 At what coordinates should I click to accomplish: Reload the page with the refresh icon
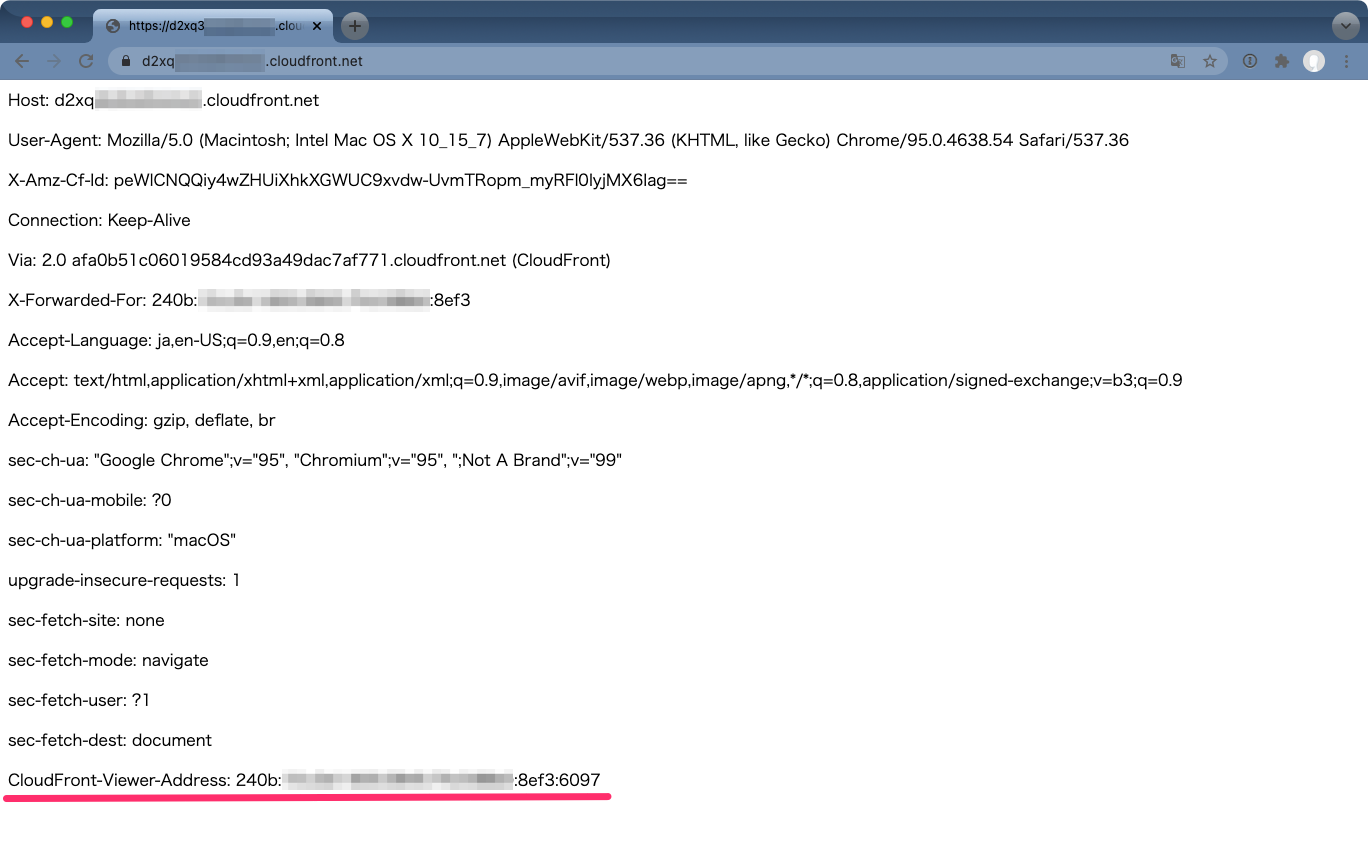(86, 60)
